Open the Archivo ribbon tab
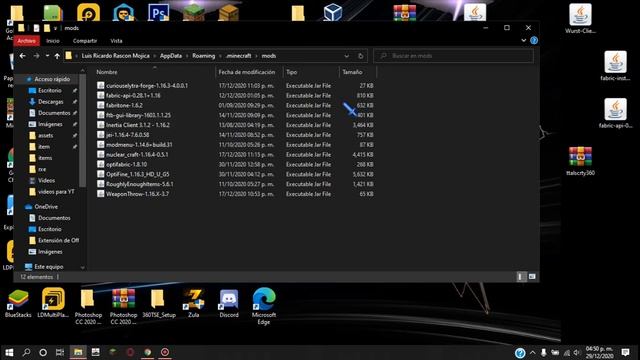Viewport: 640px width, 360px height. point(27,41)
